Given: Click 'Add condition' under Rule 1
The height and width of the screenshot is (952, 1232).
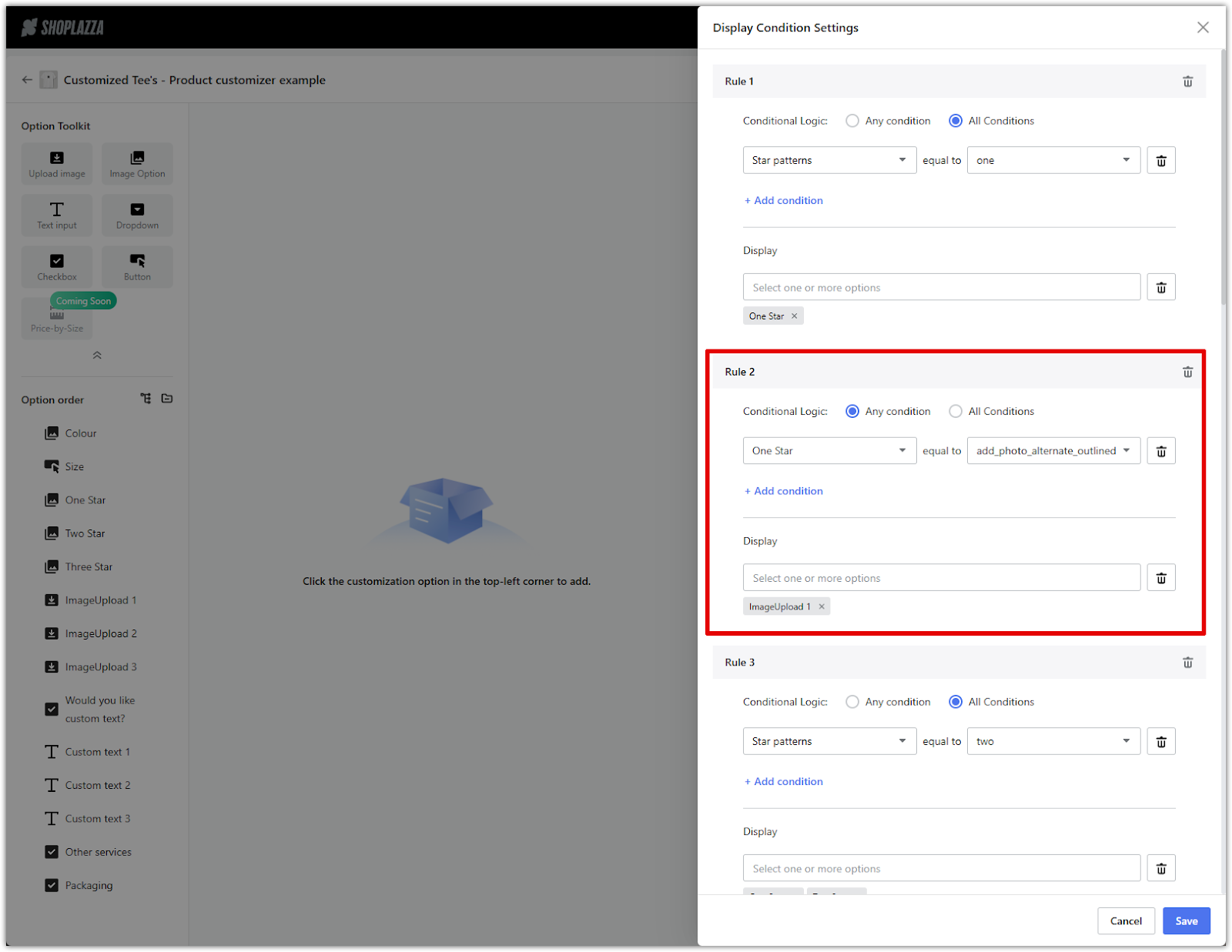Looking at the screenshot, I should 784,201.
